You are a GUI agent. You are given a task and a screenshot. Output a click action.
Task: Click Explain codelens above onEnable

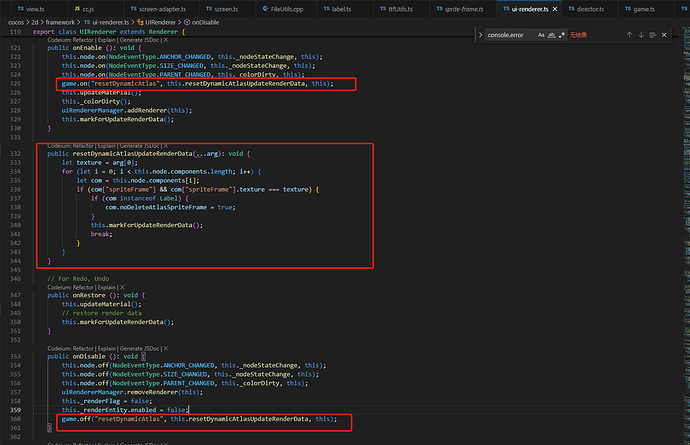(107, 40)
